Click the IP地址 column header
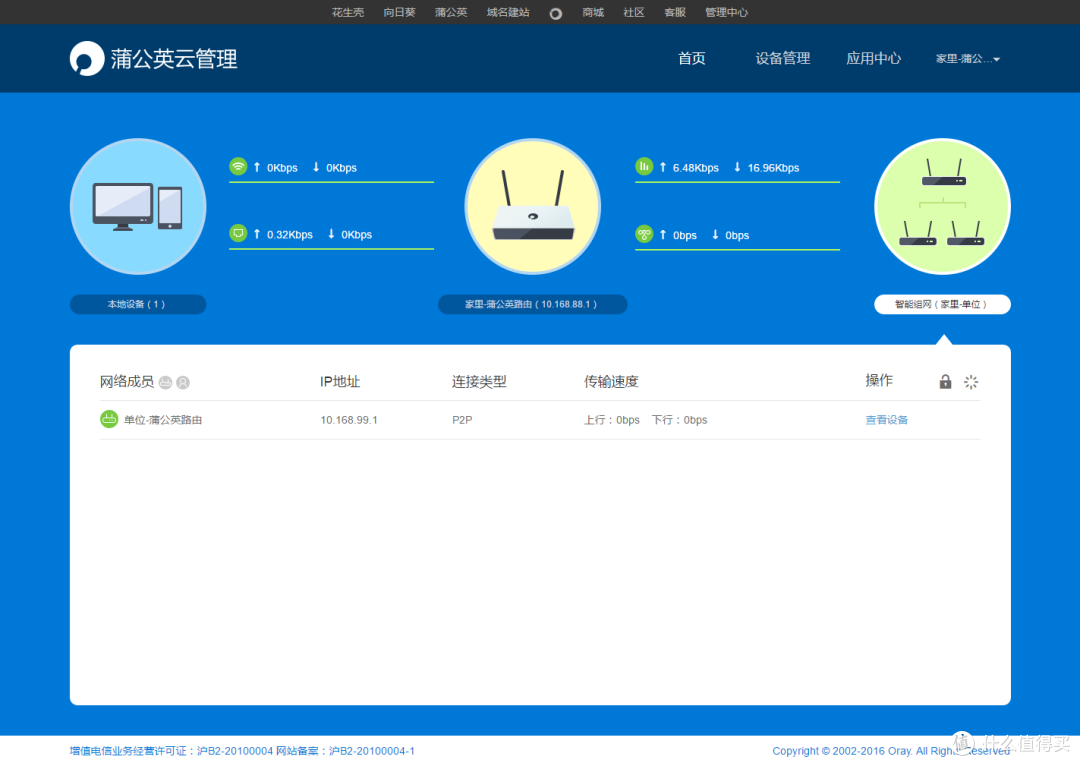Image resolution: width=1080 pixels, height=766 pixels. tap(340, 382)
